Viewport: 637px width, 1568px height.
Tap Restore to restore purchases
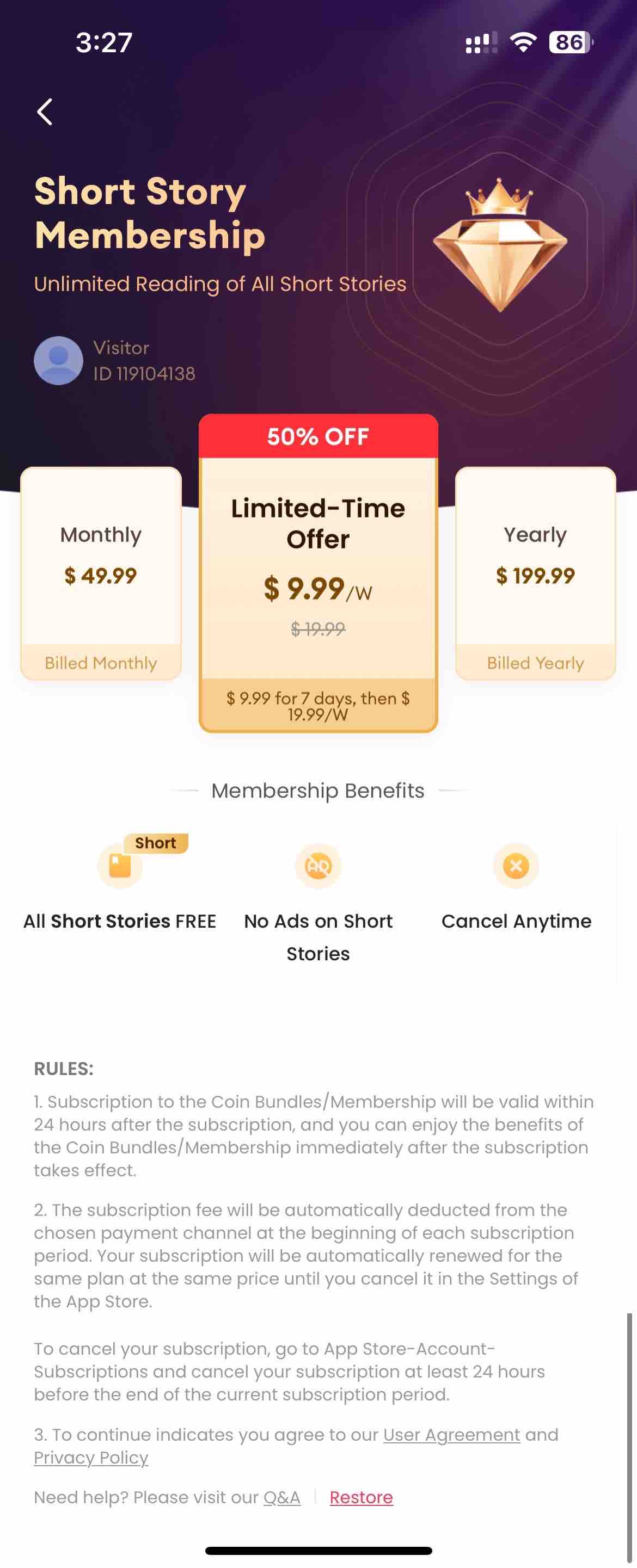[x=361, y=1497]
